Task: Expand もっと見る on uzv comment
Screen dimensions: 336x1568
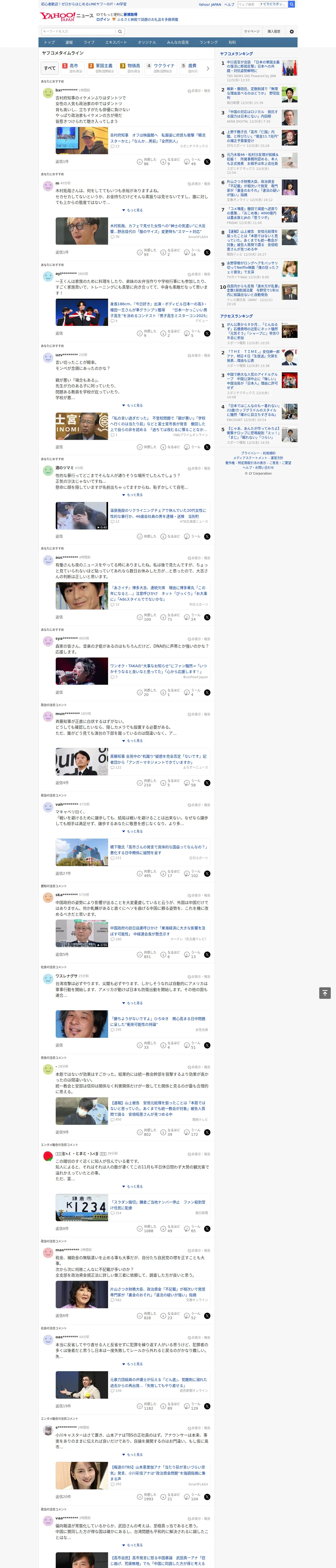Action: pyautogui.click(x=132, y=405)
